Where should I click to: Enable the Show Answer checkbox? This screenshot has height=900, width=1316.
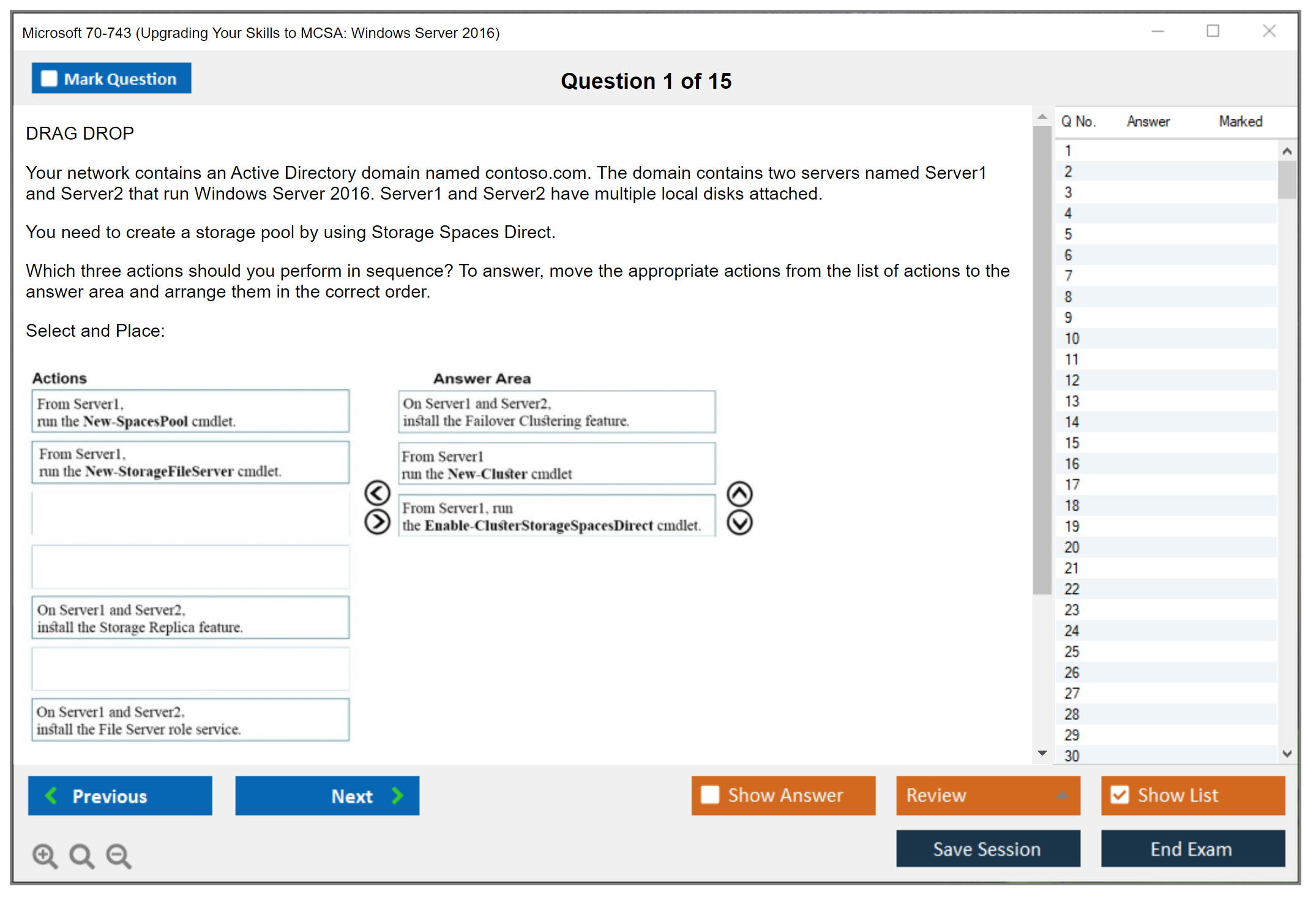click(710, 795)
